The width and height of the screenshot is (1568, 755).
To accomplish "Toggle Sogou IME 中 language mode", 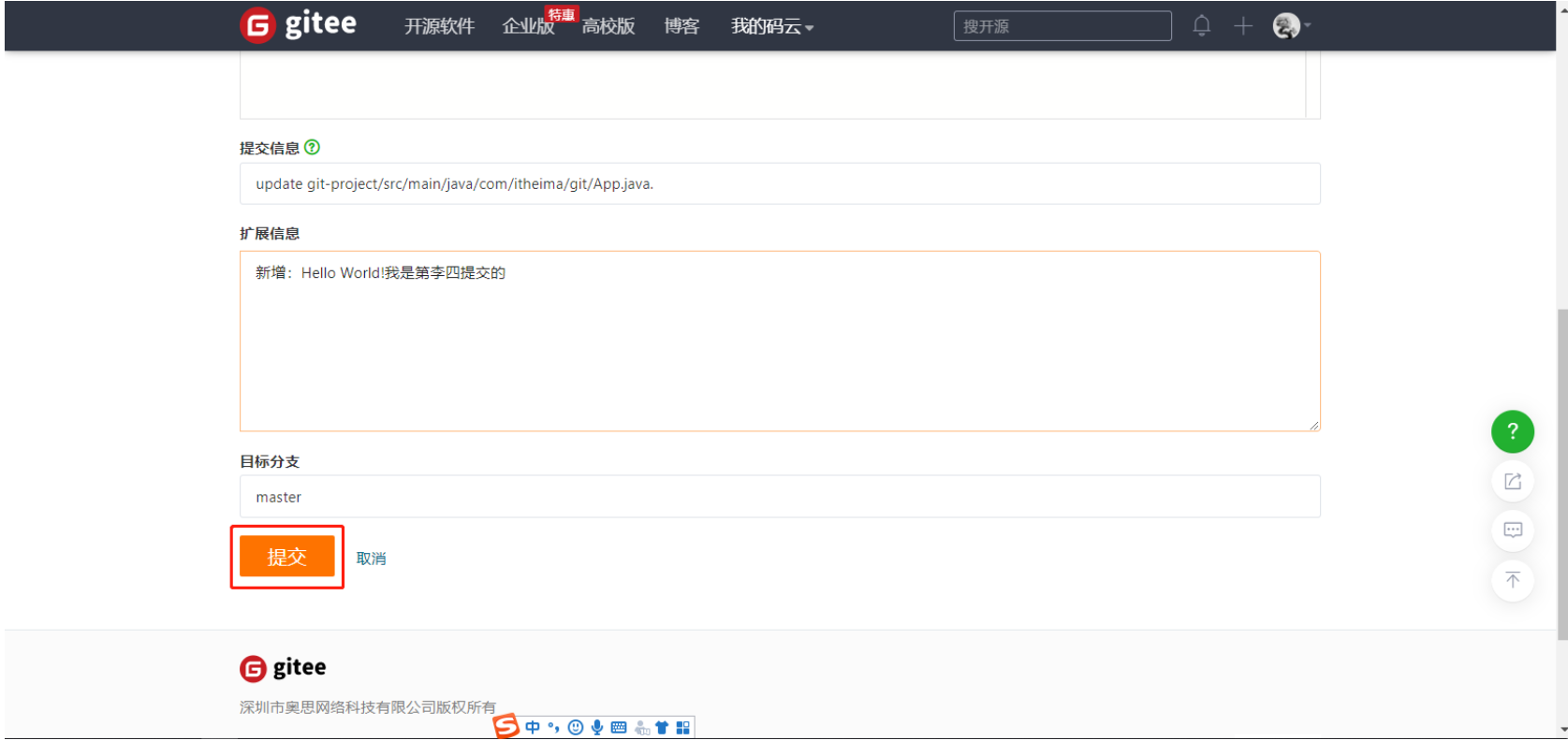I will click(x=533, y=727).
